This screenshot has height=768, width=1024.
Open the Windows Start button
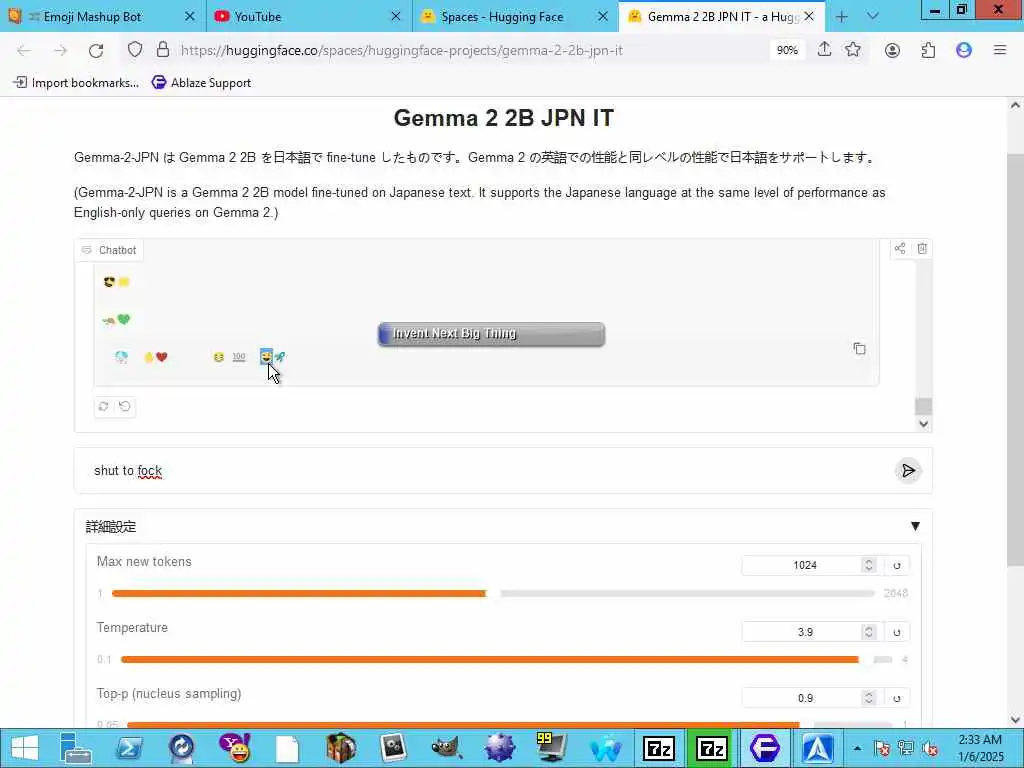pyautogui.click(x=25, y=748)
